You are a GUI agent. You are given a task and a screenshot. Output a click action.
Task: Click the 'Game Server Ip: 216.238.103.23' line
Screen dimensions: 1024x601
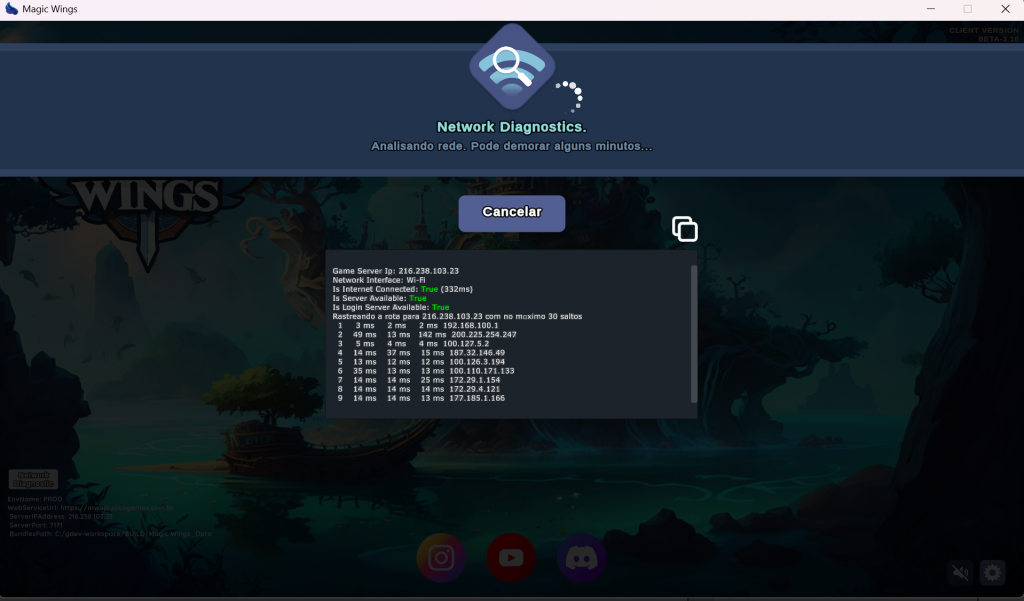[396, 271]
